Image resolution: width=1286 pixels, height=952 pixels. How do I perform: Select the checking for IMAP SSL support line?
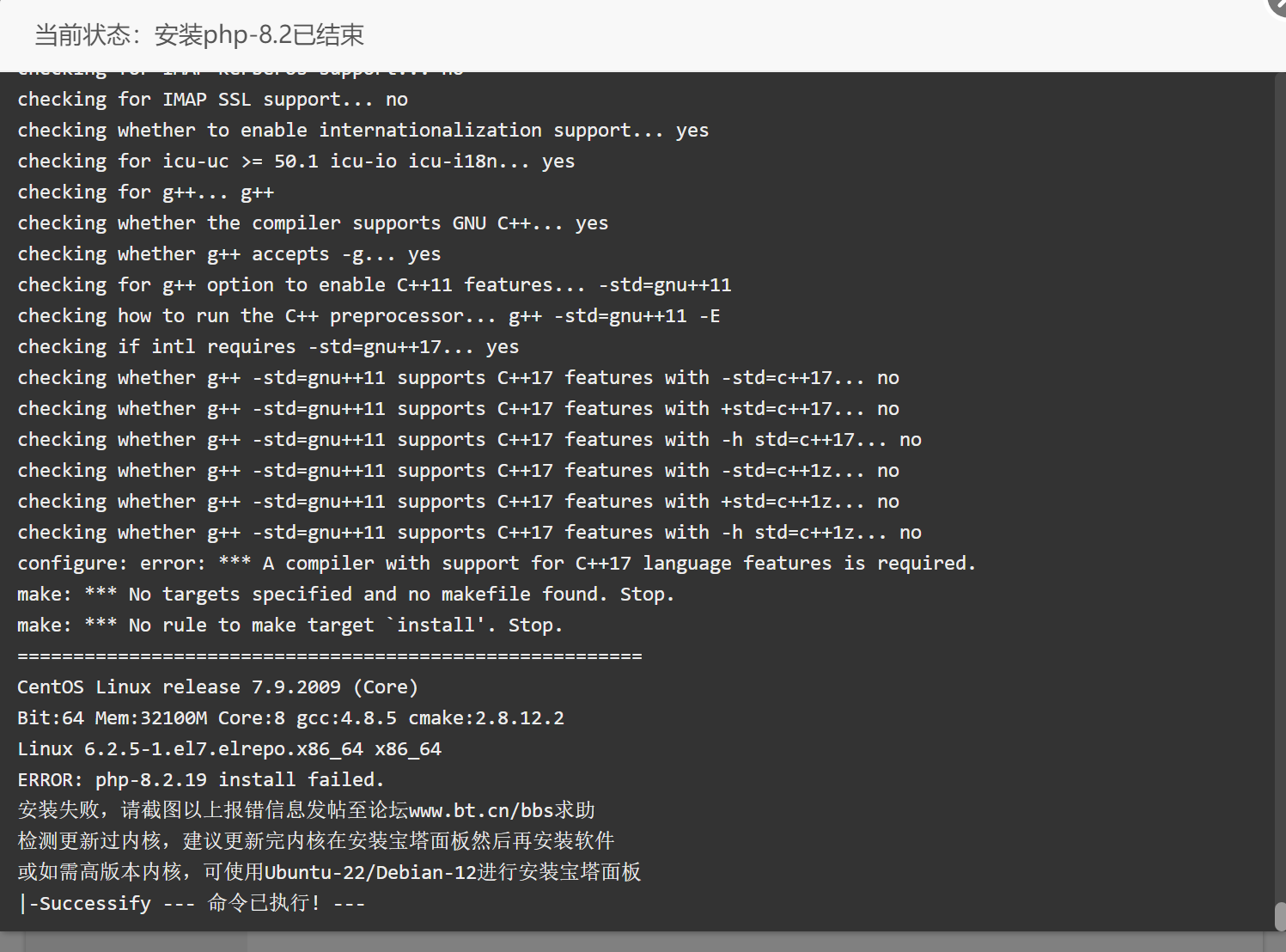(212, 100)
